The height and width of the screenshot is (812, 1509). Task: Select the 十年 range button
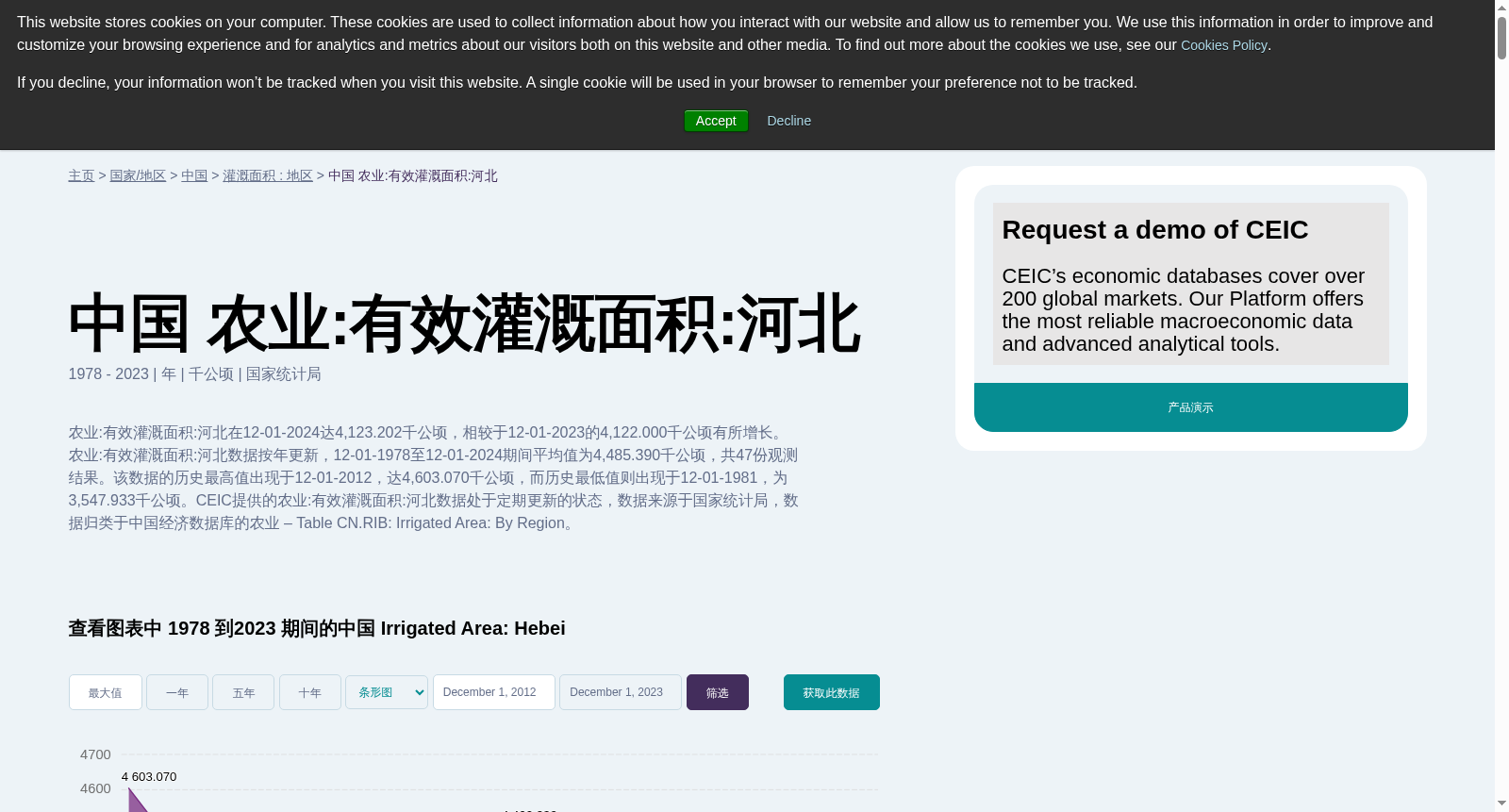(x=310, y=692)
